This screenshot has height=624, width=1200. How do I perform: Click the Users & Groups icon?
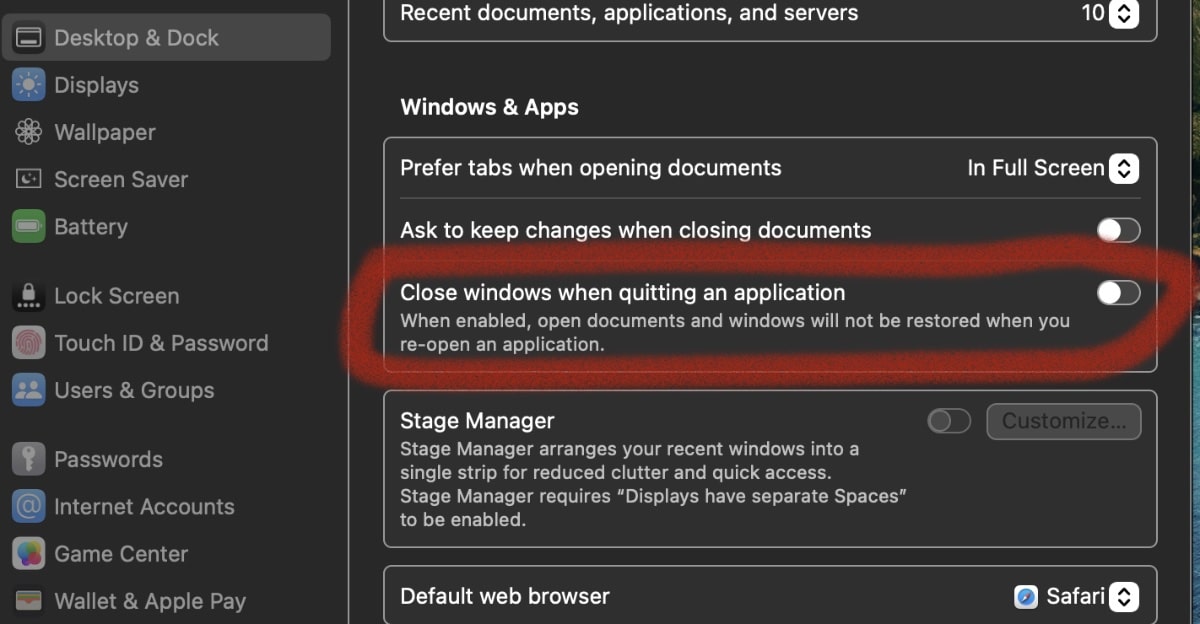(28, 390)
